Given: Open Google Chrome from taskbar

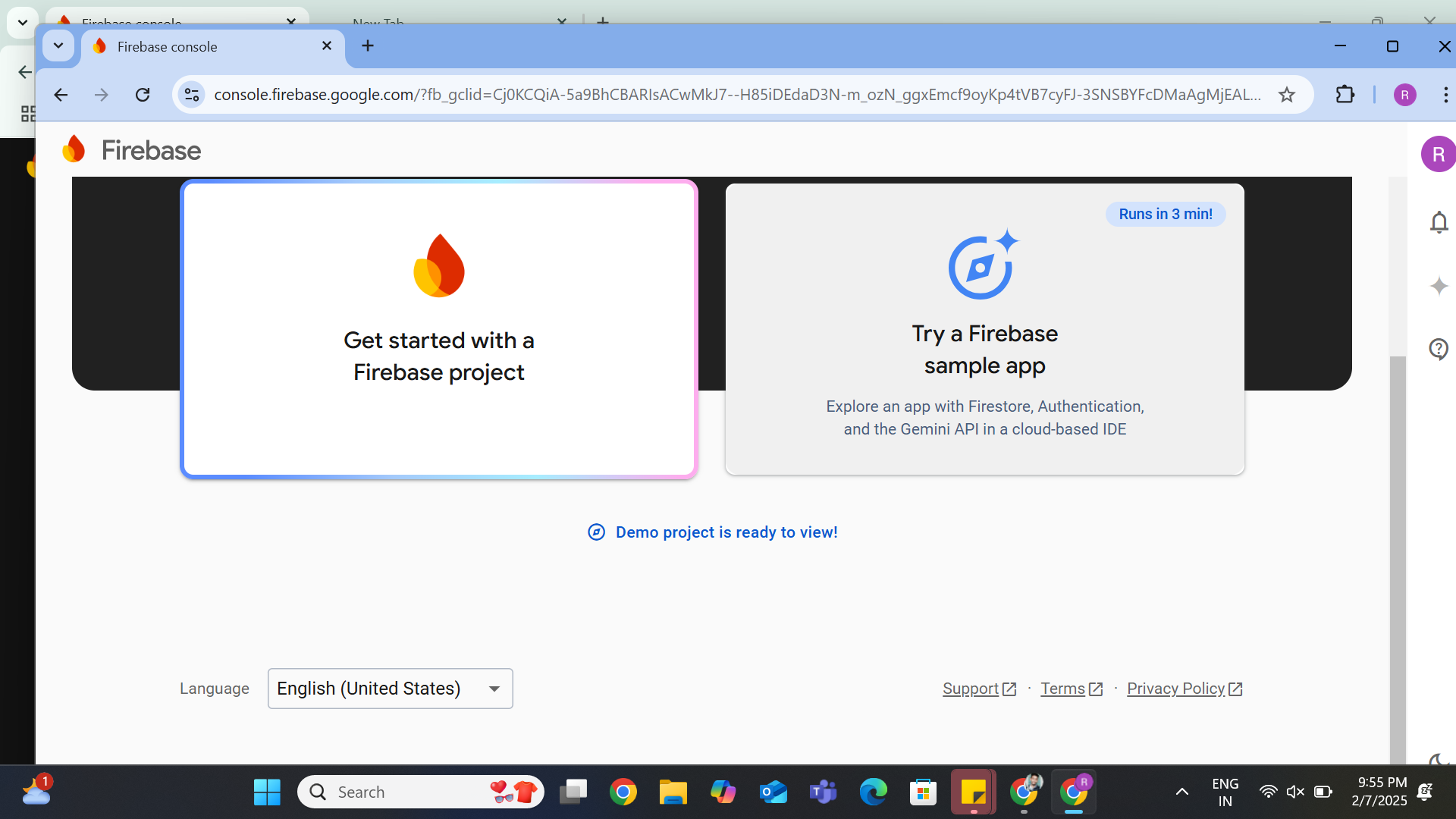Looking at the screenshot, I should point(623,792).
